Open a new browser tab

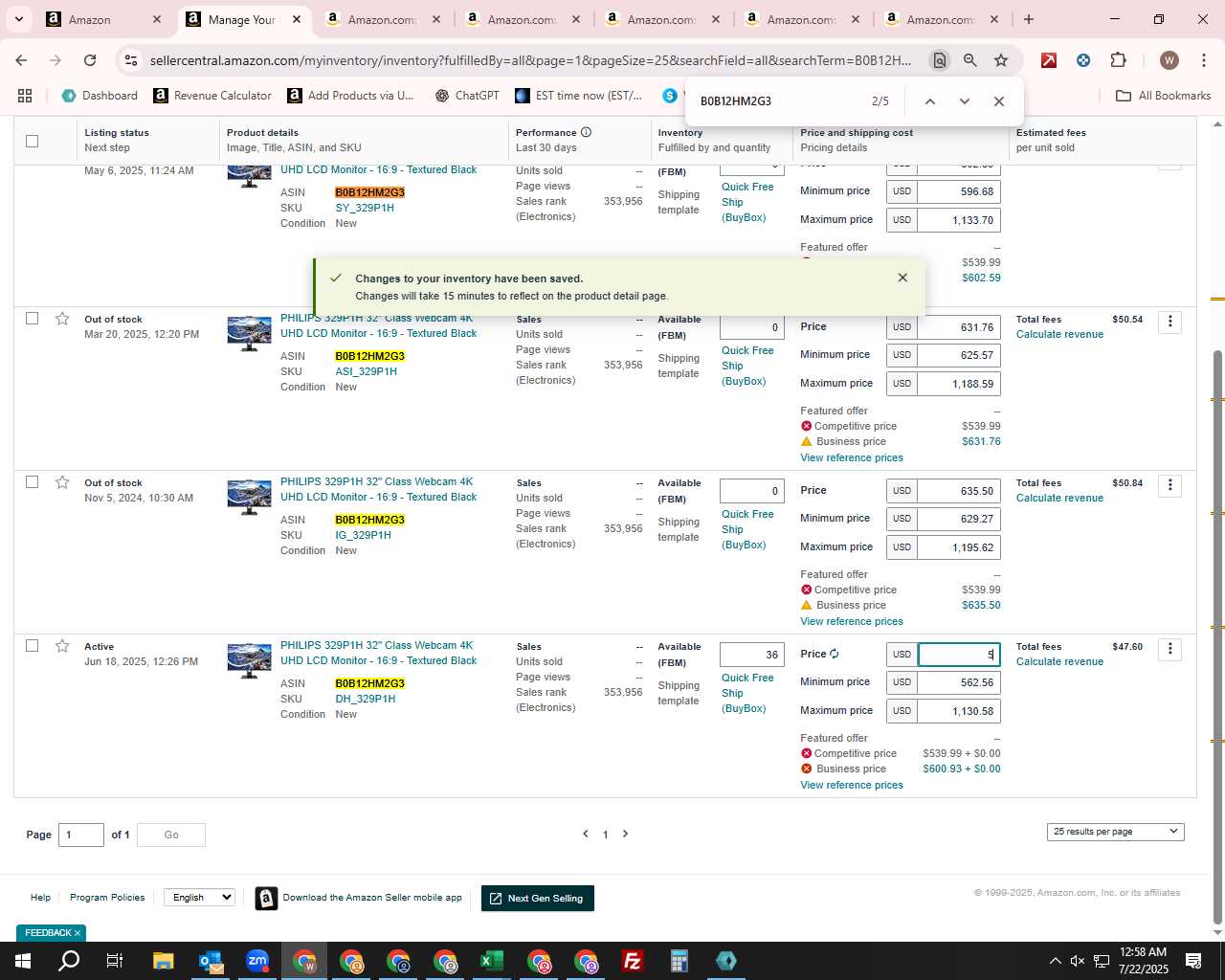(1029, 19)
